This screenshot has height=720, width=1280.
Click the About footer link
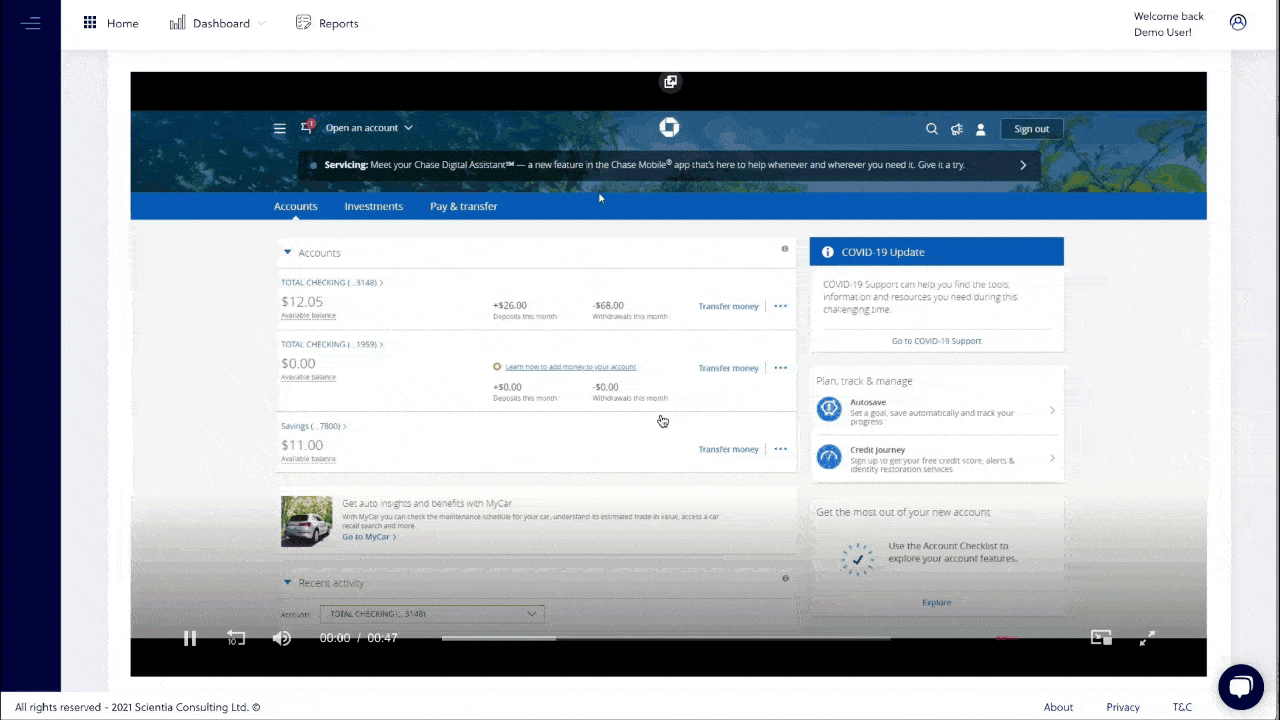click(1058, 707)
